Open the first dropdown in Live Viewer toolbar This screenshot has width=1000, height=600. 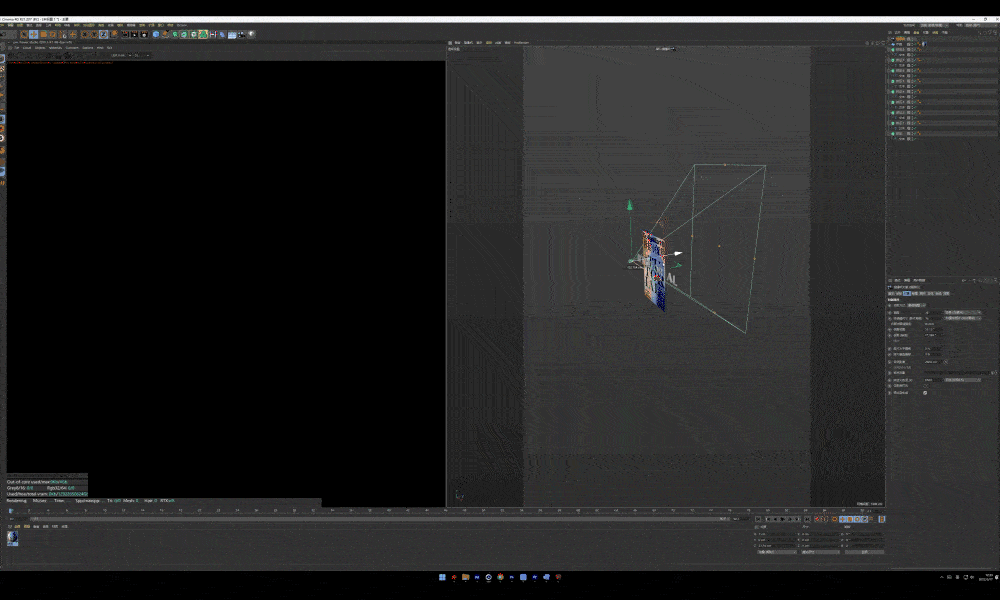click(122, 55)
